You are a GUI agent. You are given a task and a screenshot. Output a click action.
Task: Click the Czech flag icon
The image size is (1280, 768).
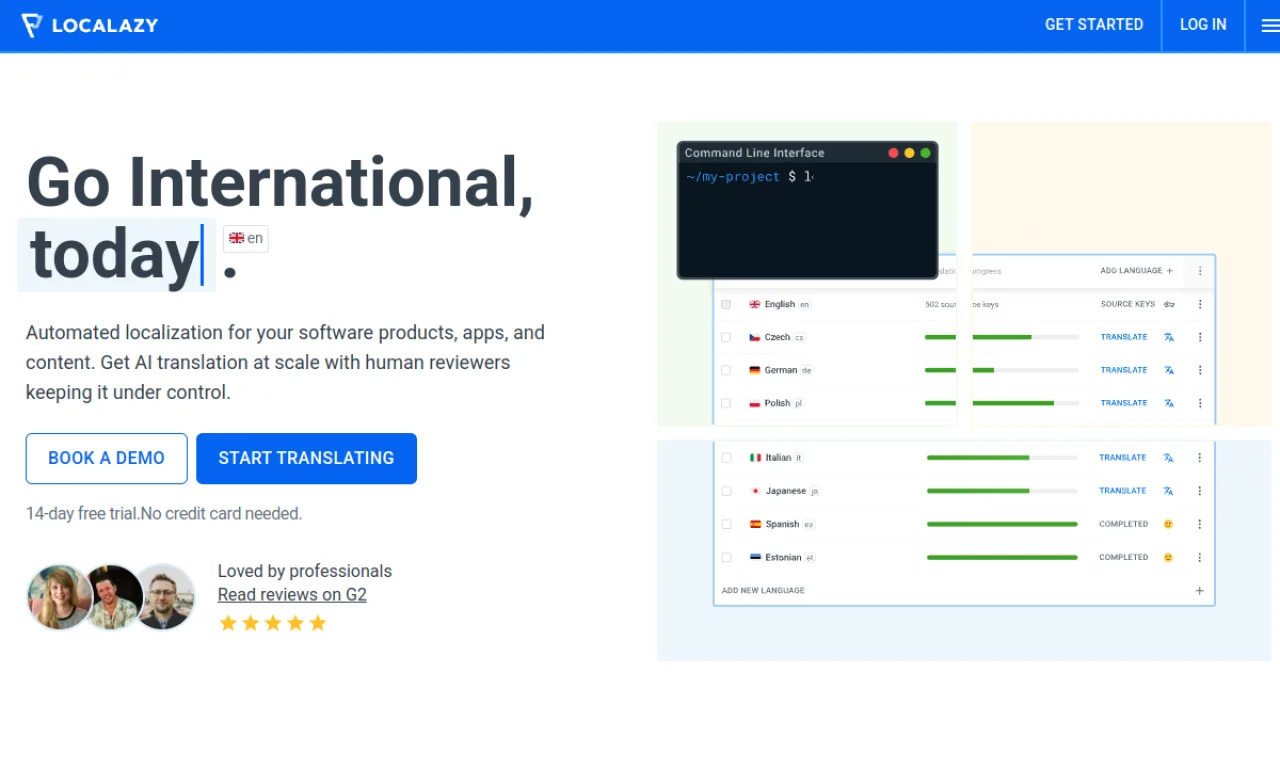point(755,337)
